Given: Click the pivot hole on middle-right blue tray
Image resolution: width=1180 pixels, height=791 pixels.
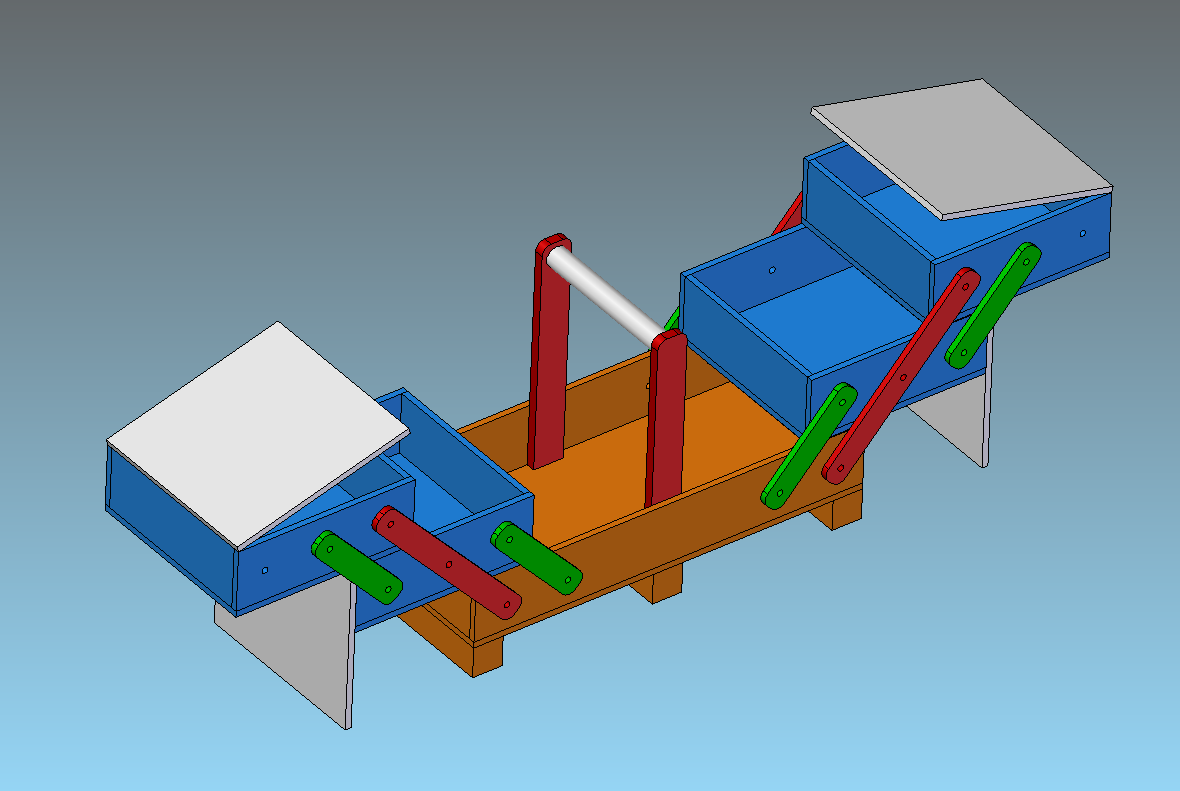Looking at the screenshot, I should pos(772,269).
